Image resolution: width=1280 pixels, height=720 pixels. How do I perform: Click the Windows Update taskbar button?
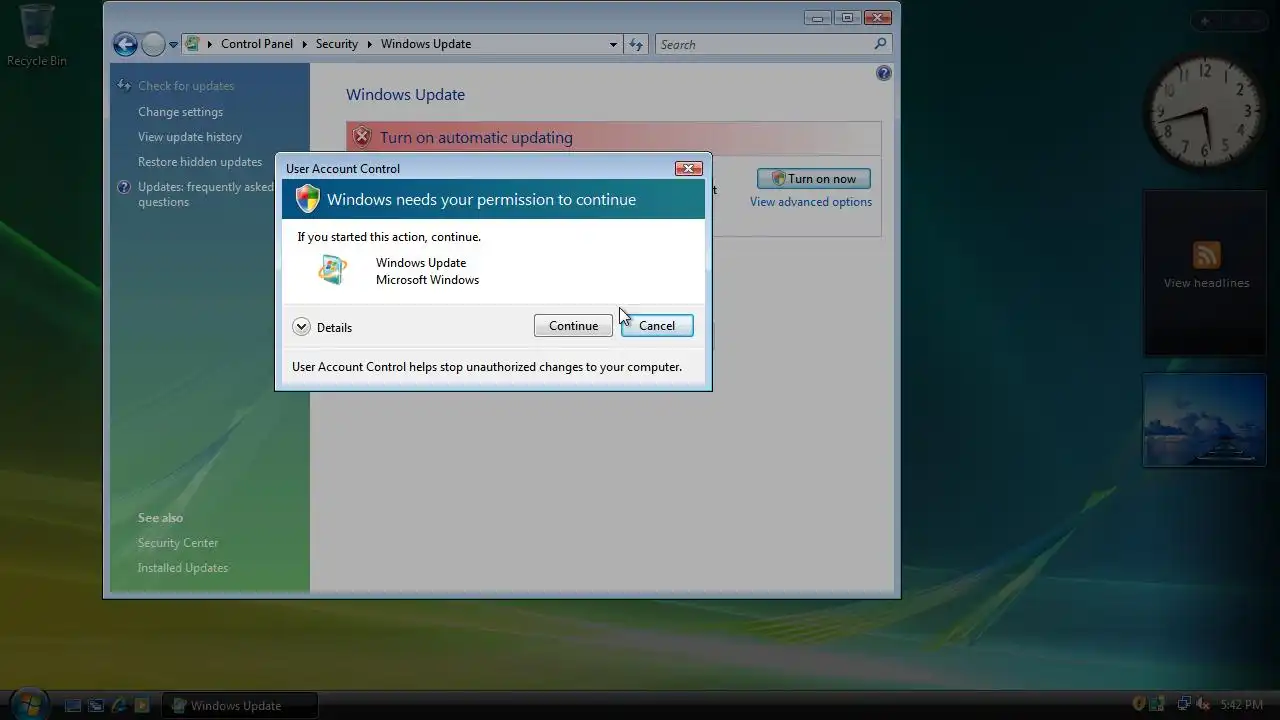point(240,705)
